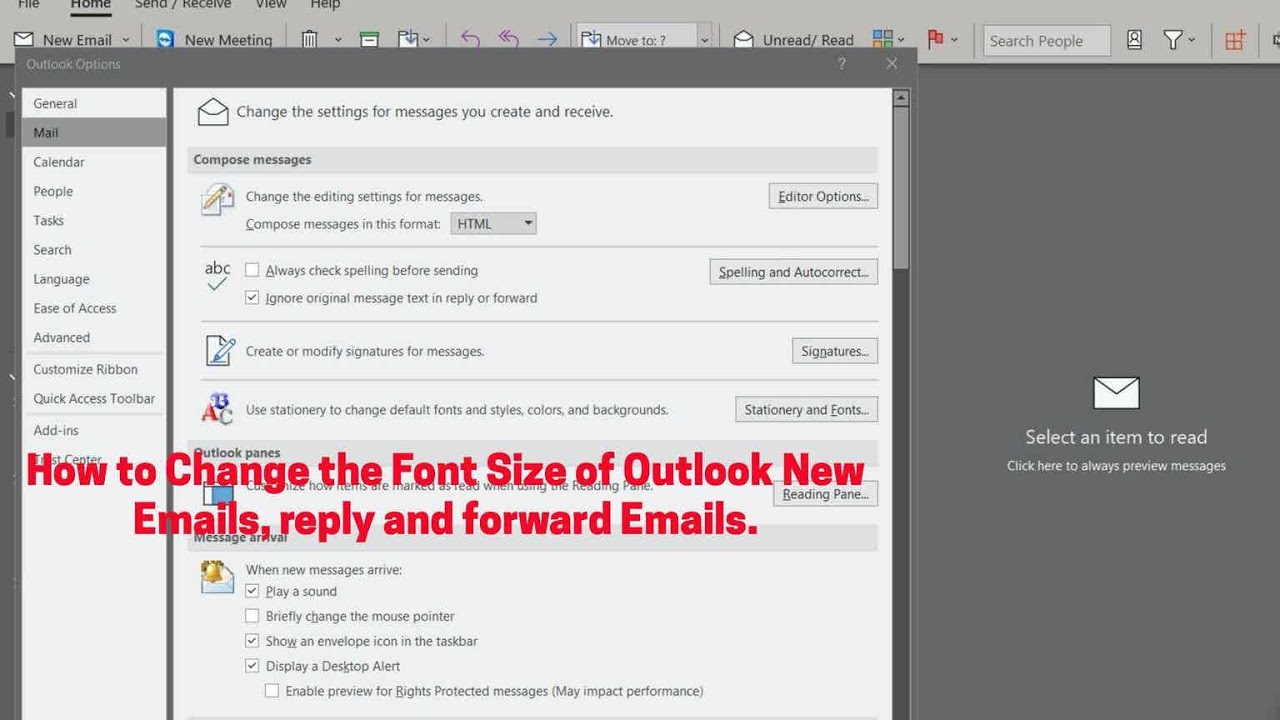
Task: Click the Filter Email funnel icon
Action: pyautogui.click(x=1173, y=40)
